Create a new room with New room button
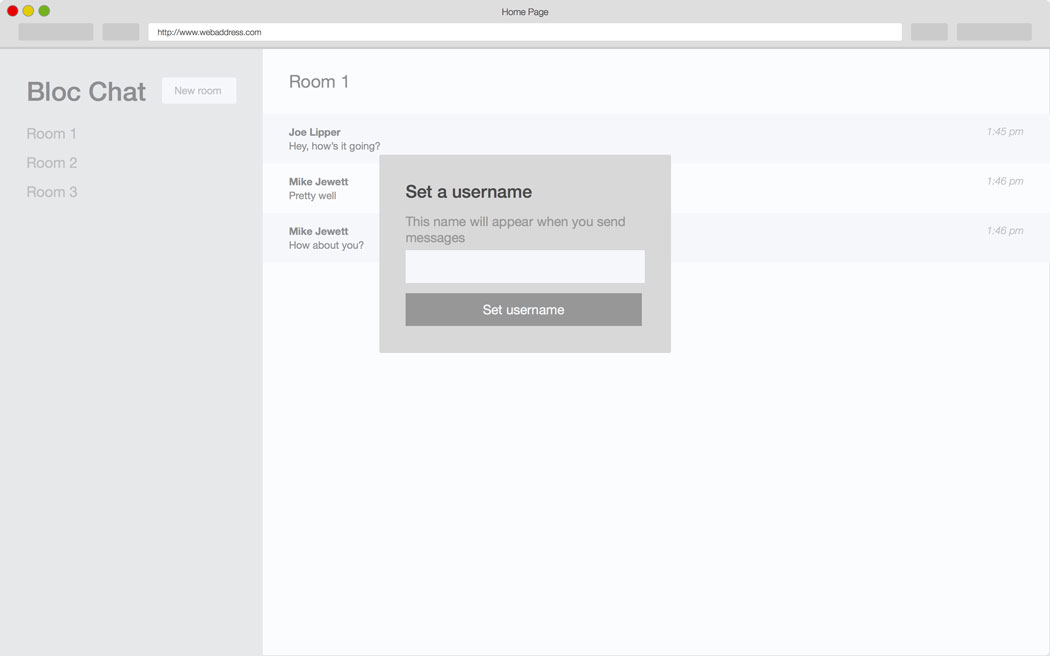This screenshot has width=1050, height=656. pyautogui.click(x=199, y=90)
